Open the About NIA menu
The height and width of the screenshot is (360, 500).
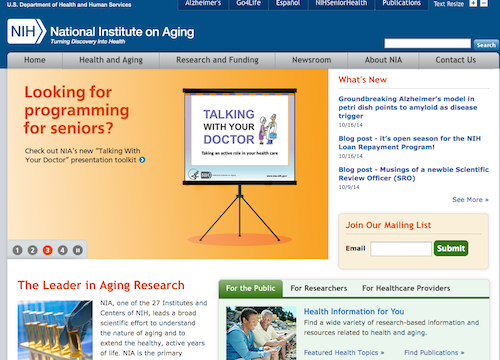pyautogui.click(x=383, y=60)
